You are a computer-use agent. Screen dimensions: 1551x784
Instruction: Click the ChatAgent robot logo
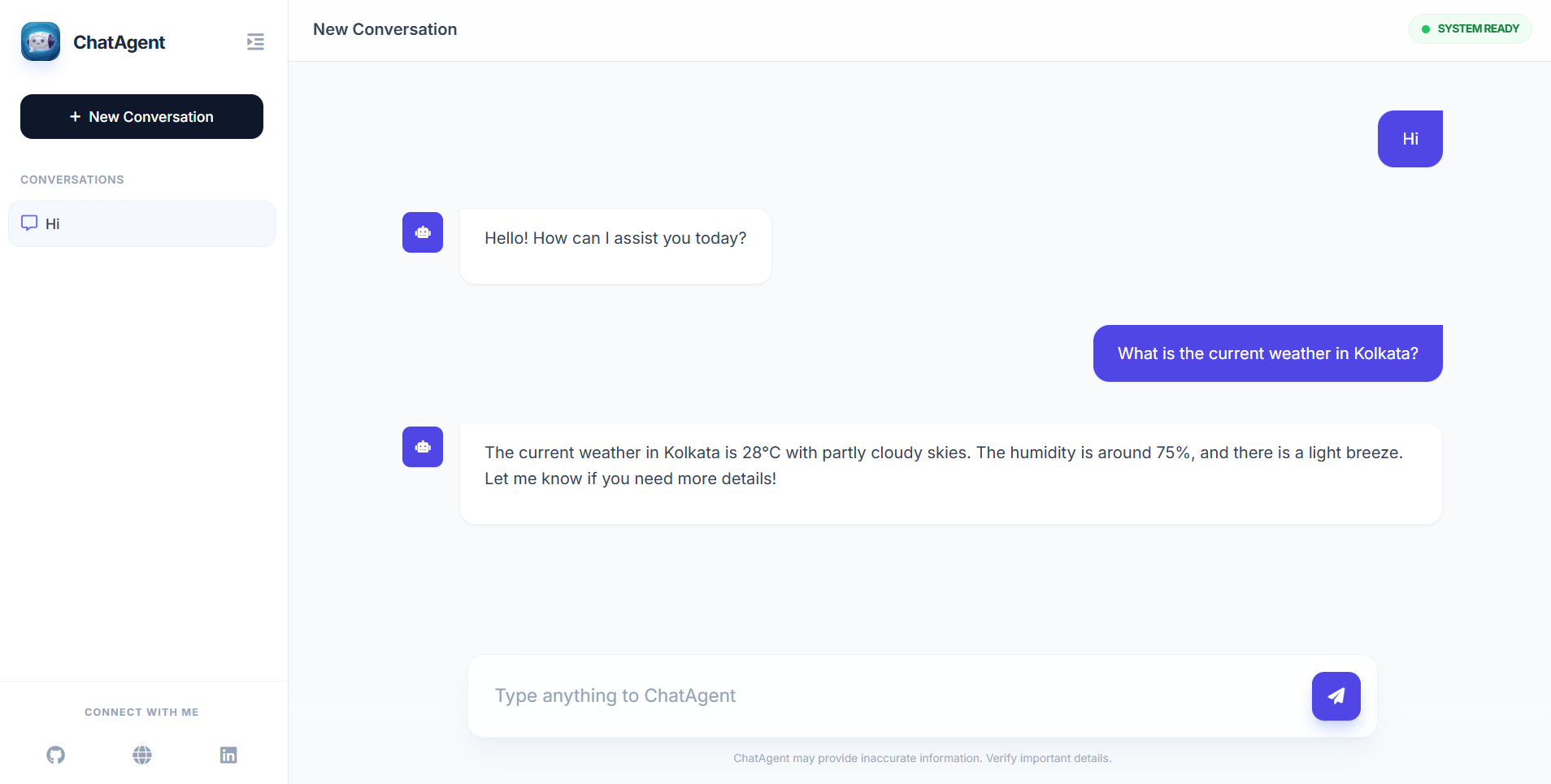tap(40, 41)
